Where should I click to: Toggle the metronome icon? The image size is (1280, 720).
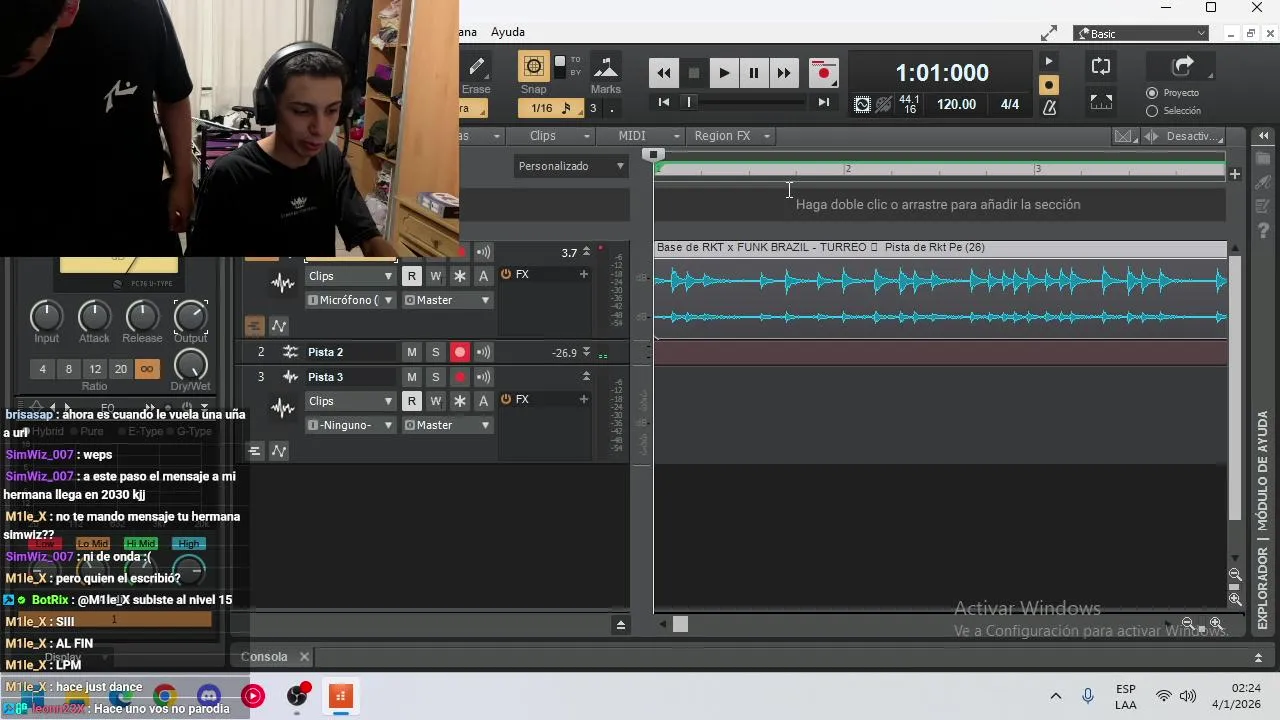pos(1049,107)
